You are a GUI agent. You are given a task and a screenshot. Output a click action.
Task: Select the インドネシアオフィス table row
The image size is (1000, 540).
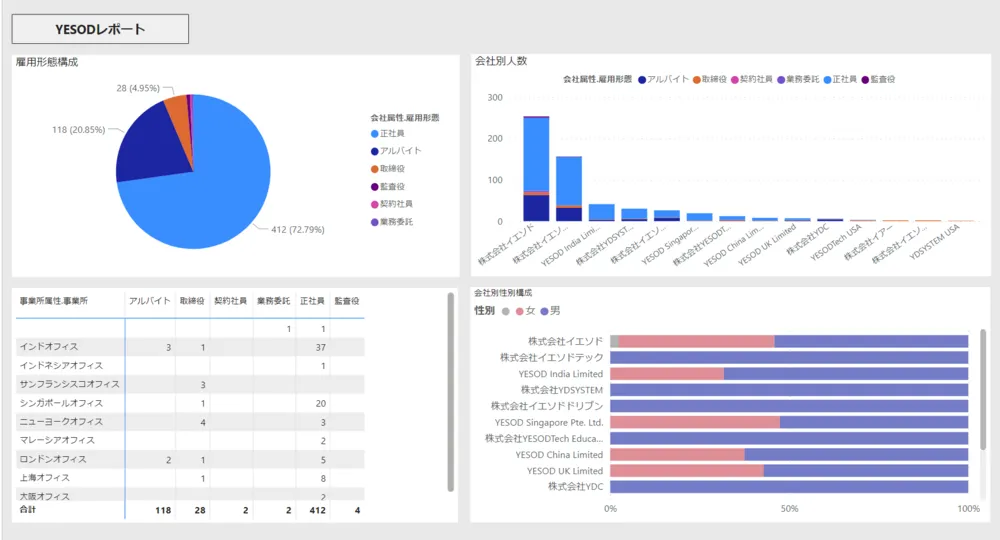(190, 365)
